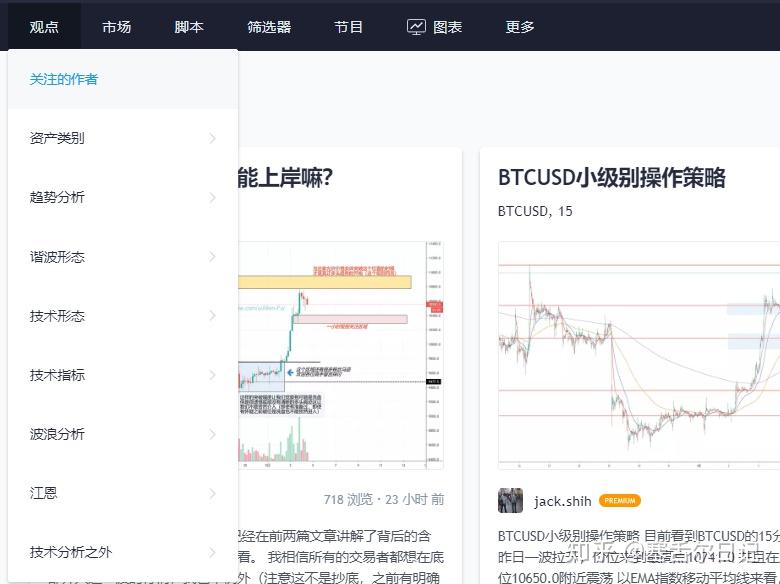The image size is (780, 584).
Task: Expand the chevron next to 技术指标
Action: [x=212, y=375]
